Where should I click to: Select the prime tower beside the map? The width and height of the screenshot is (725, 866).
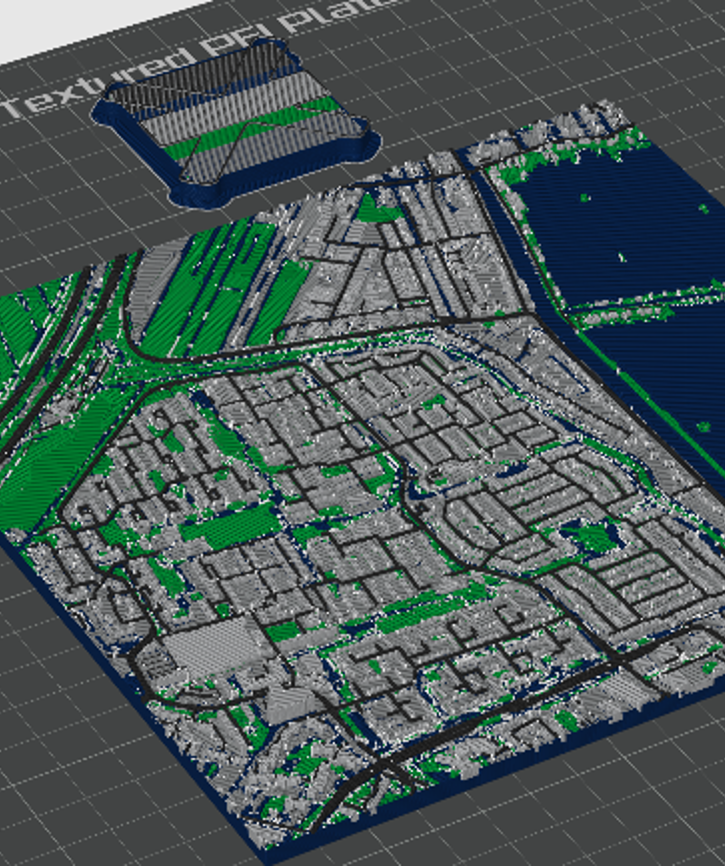pos(236,123)
